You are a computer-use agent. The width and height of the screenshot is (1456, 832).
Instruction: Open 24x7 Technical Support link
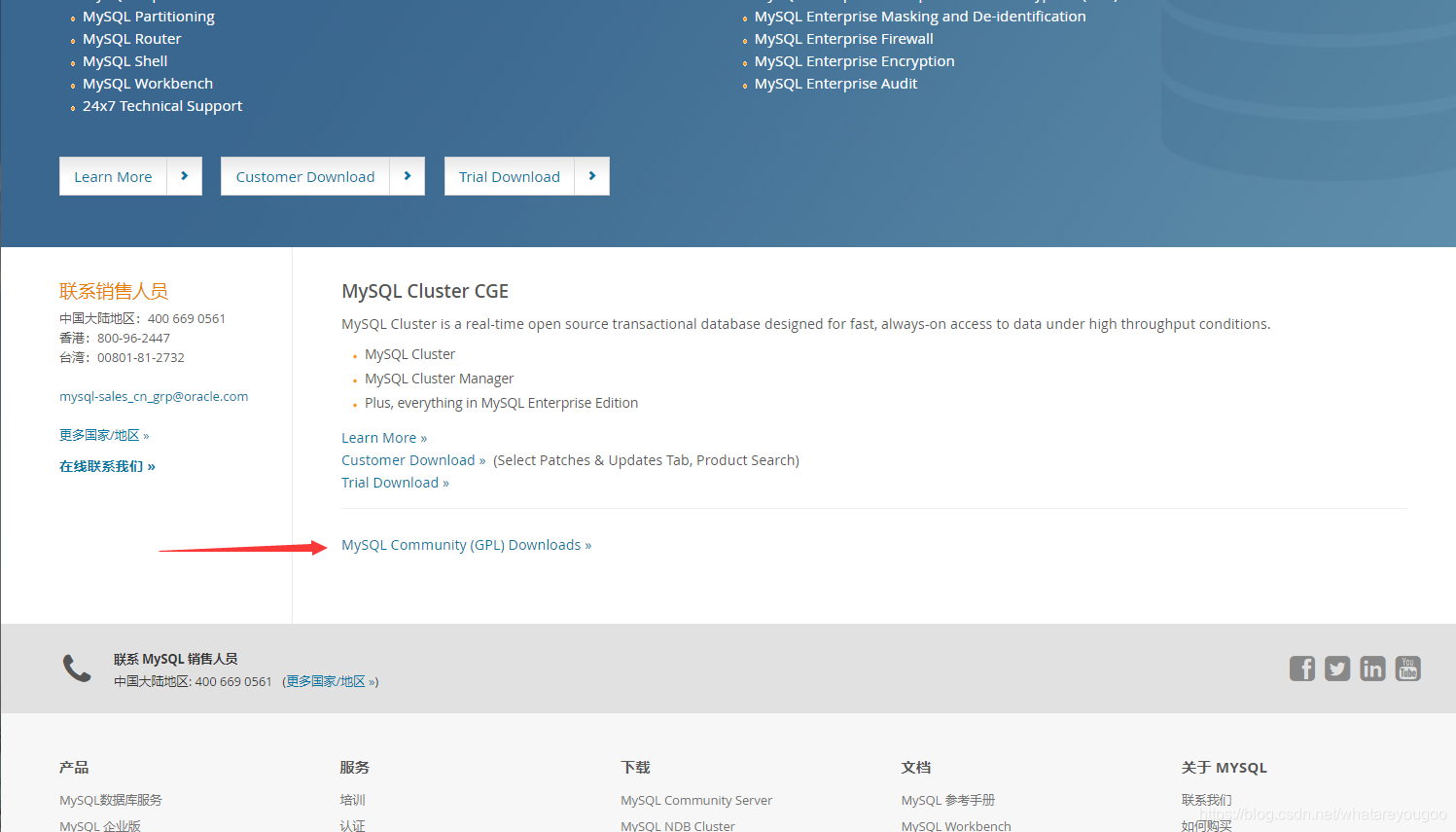pos(162,106)
